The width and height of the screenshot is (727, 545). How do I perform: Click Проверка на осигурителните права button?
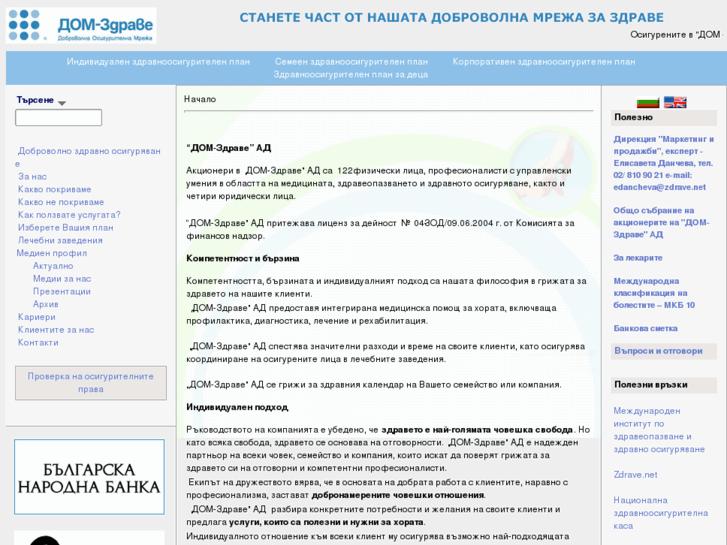click(x=91, y=383)
